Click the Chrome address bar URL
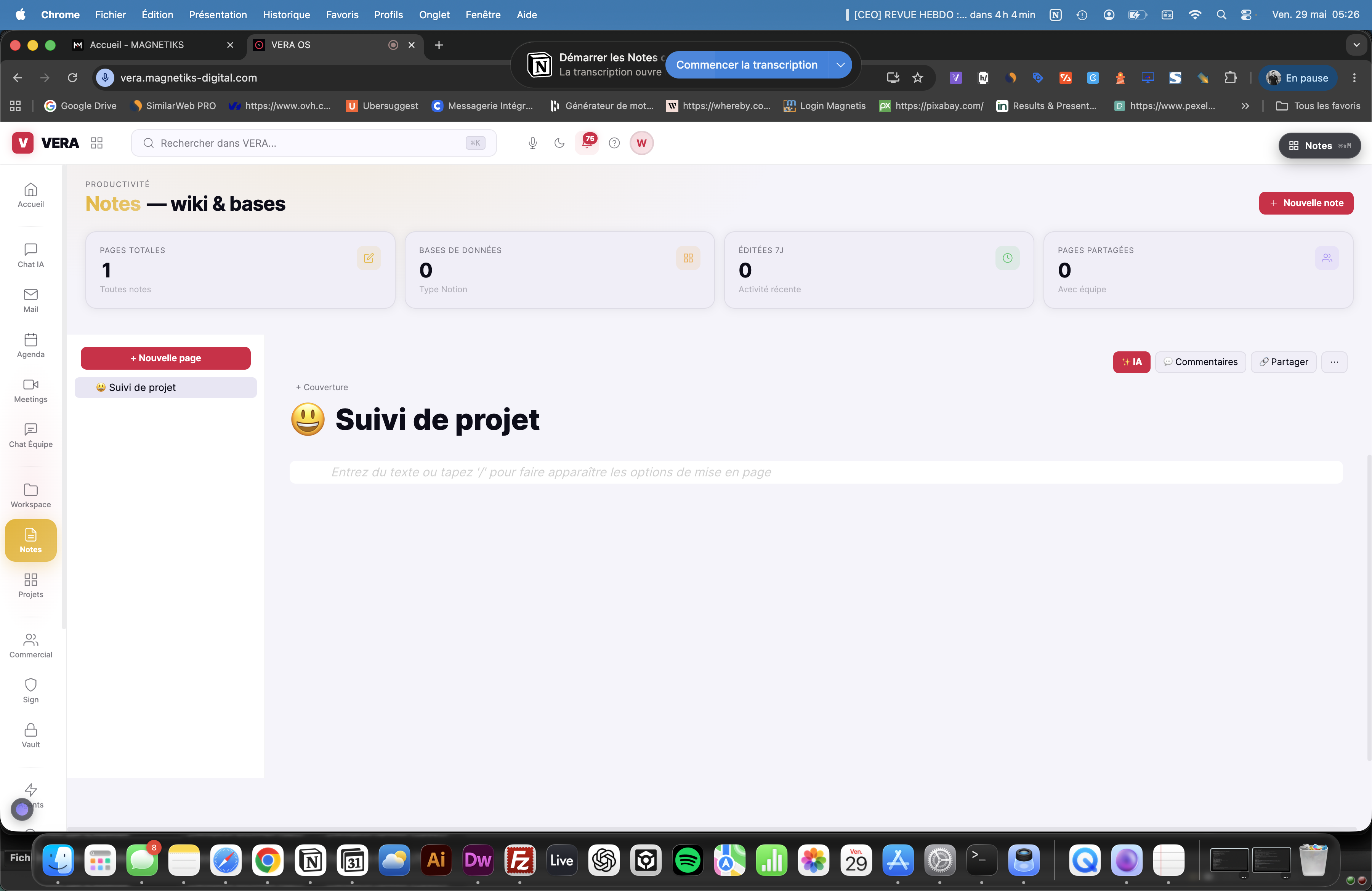The width and height of the screenshot is (1372, 891). tap(189, 78)
